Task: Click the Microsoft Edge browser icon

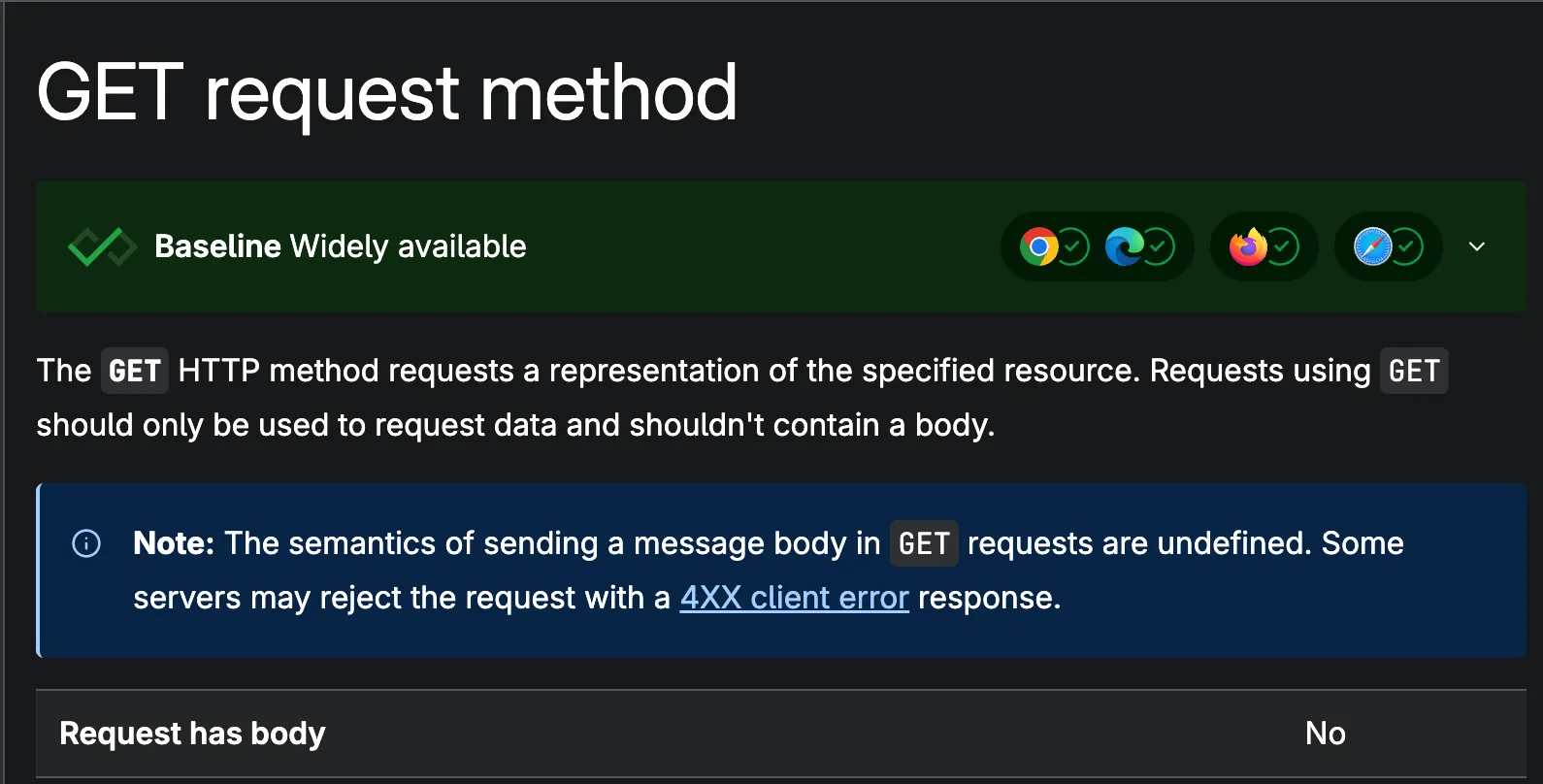Action: click(1124, 246)
